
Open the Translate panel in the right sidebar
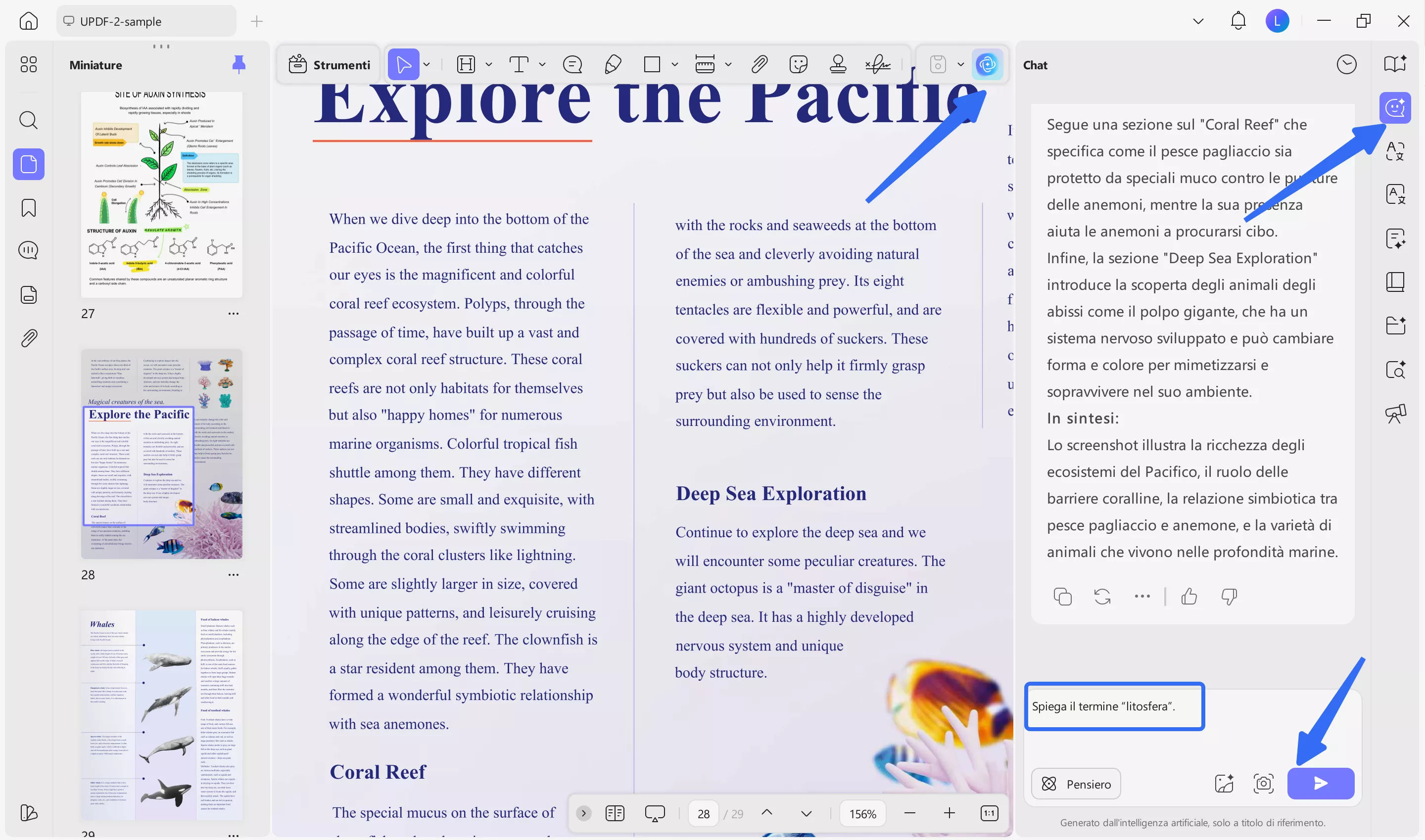coord(1396,194)
